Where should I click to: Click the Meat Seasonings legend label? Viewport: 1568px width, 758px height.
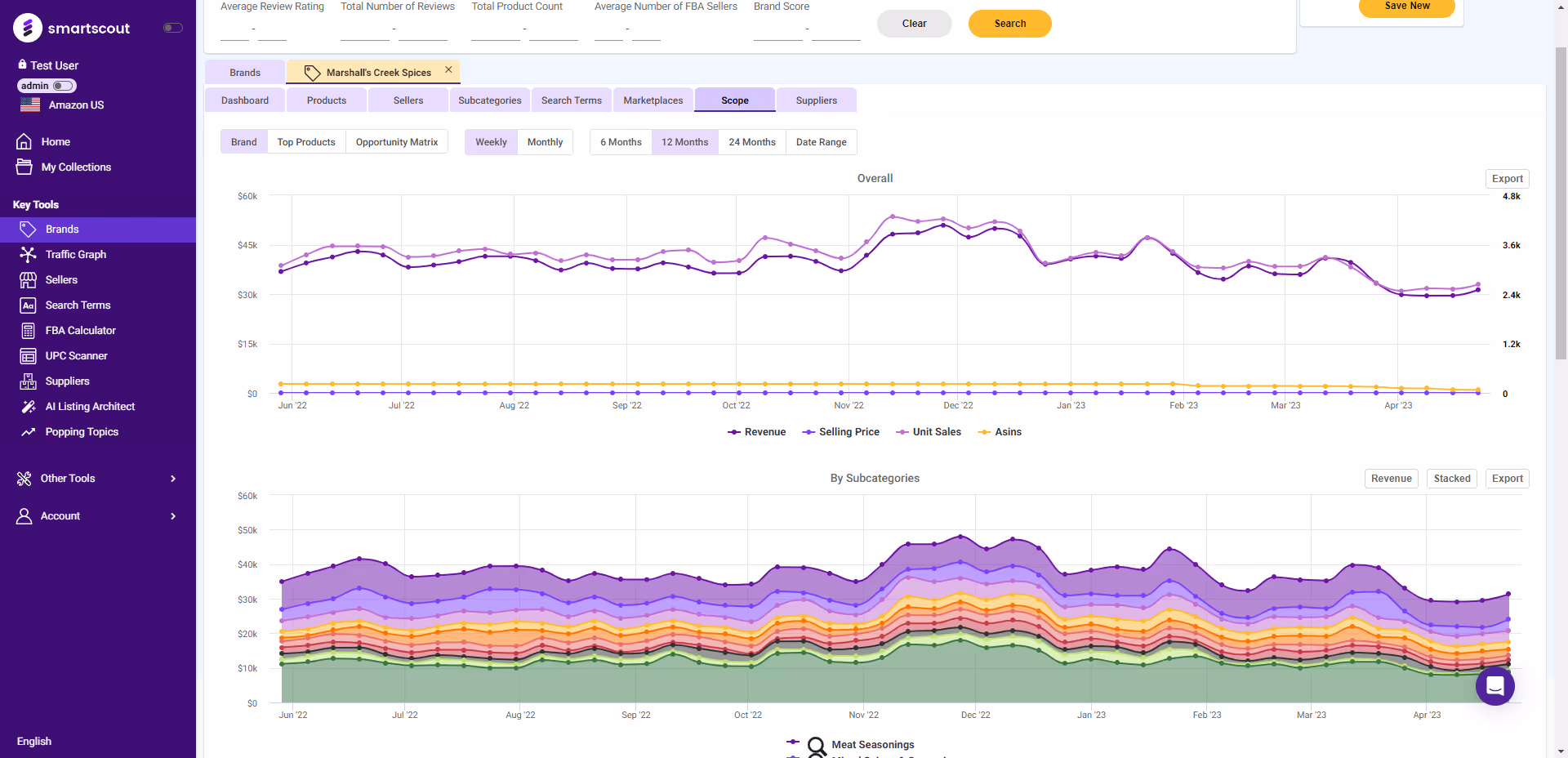coord(873,745)
